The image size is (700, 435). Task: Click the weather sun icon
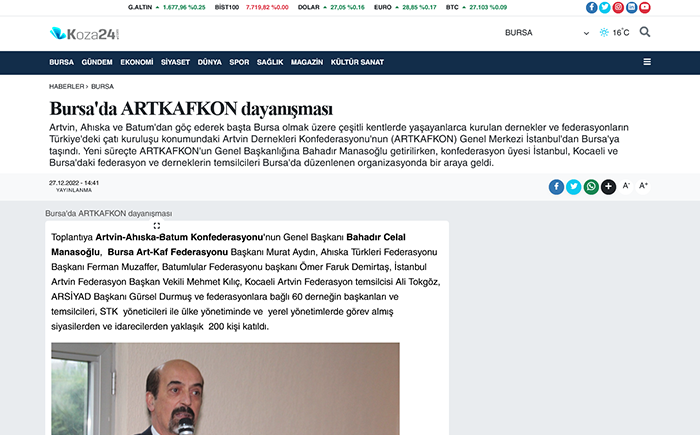click(x=604, y=32)
